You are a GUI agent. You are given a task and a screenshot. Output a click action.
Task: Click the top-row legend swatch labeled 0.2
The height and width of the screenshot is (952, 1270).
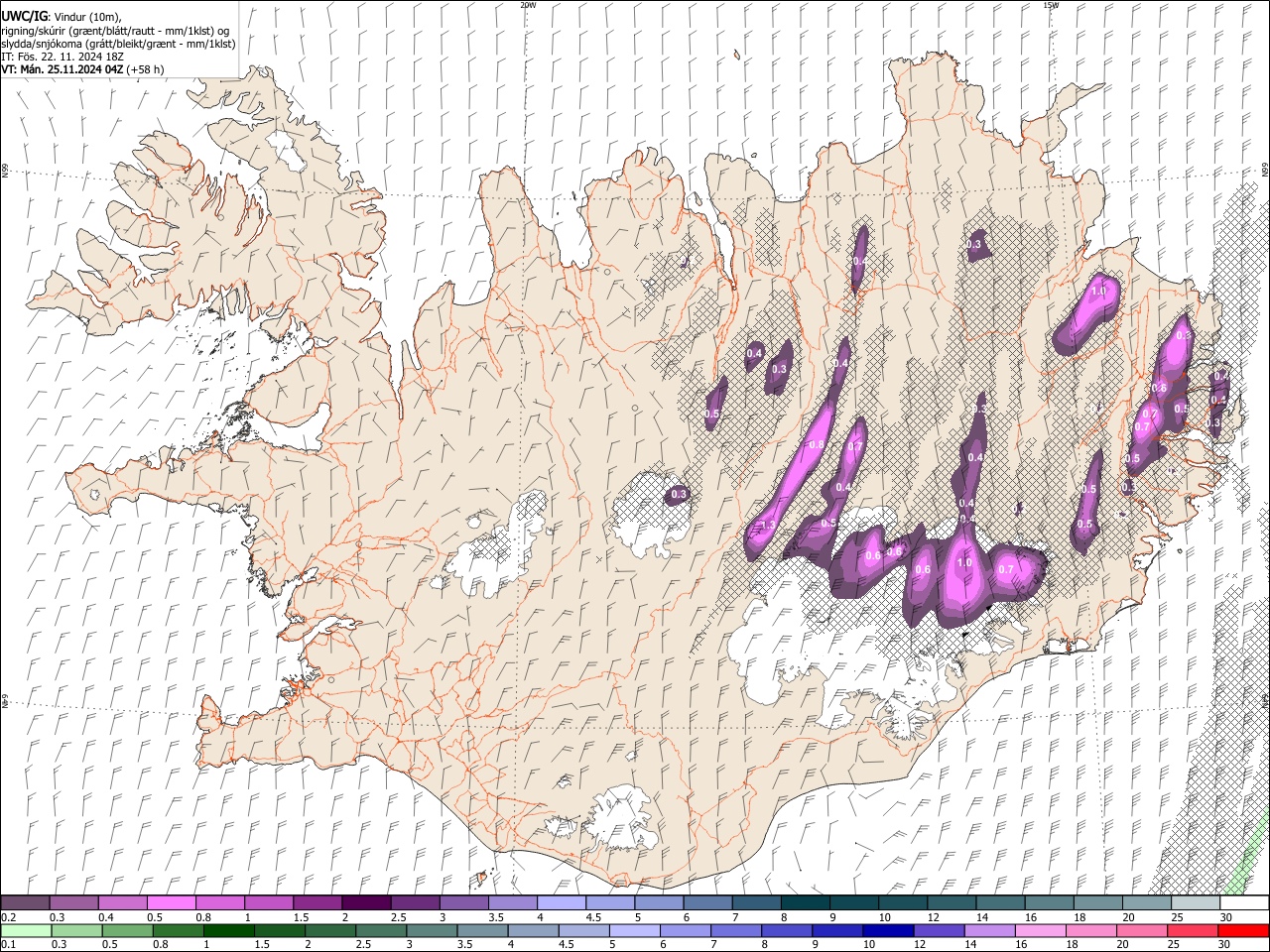click(x=25, y=902)
